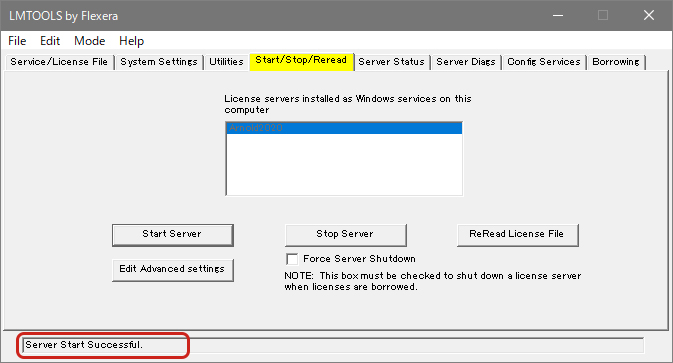Open the Help menu

(x=131, y=41)
